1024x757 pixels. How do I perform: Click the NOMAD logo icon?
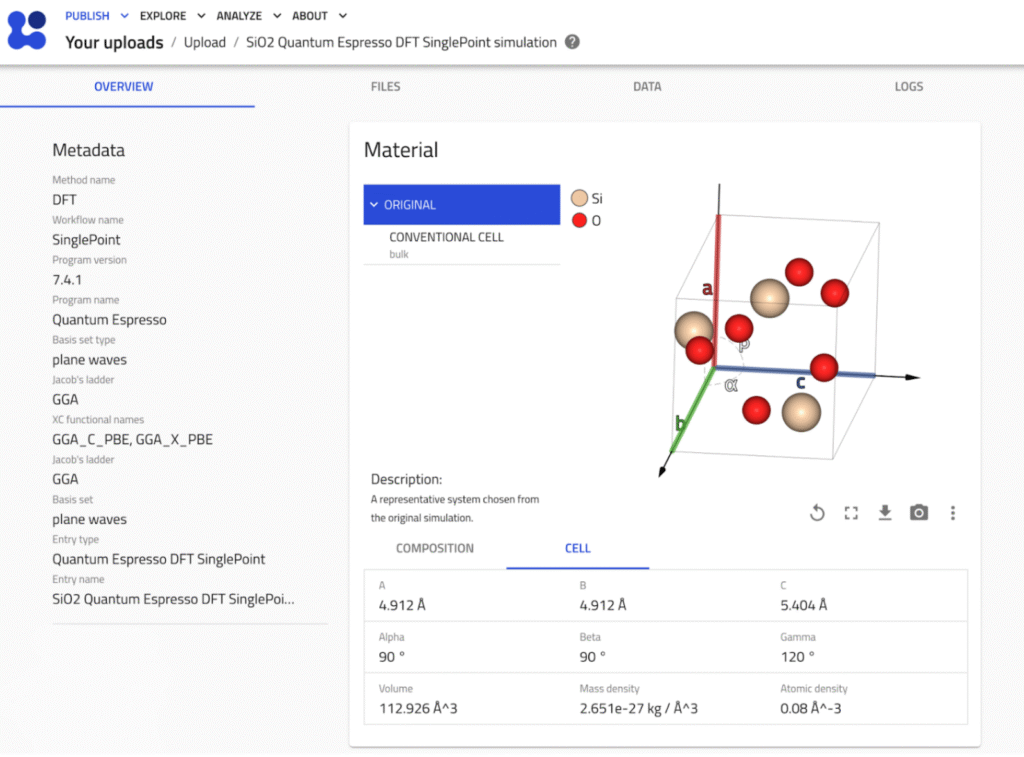tap(27, 30)
